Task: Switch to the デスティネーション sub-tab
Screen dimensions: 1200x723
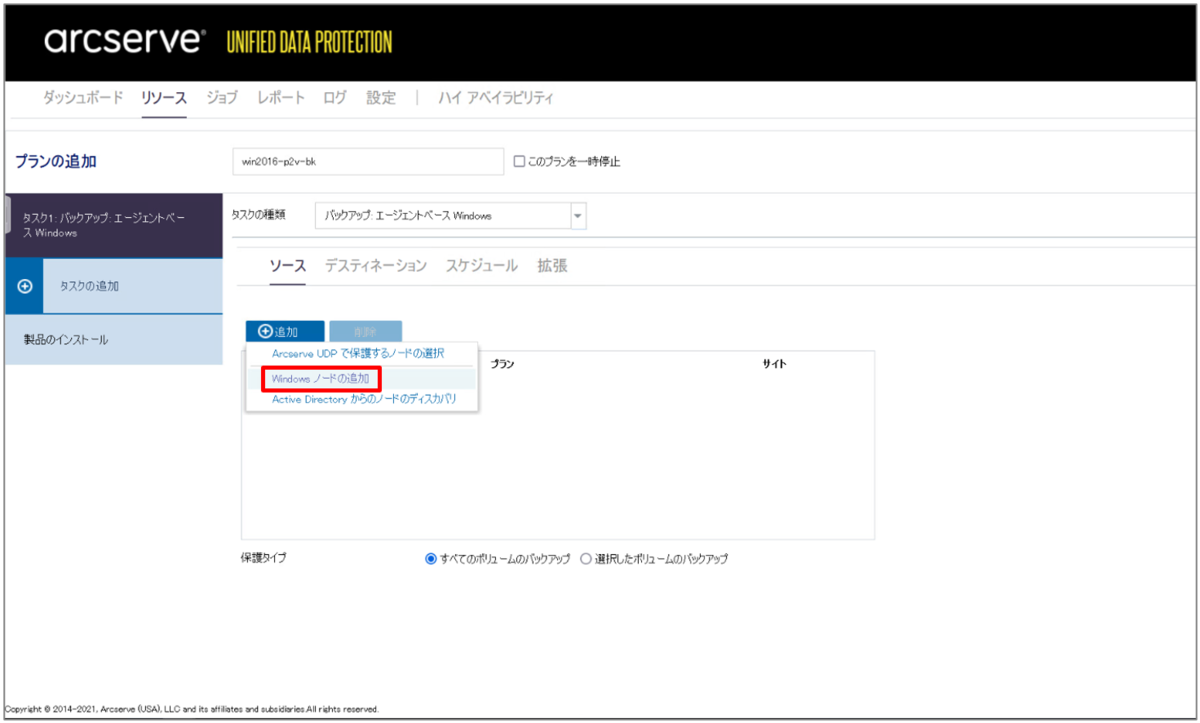Action: [x=376, y=266]
